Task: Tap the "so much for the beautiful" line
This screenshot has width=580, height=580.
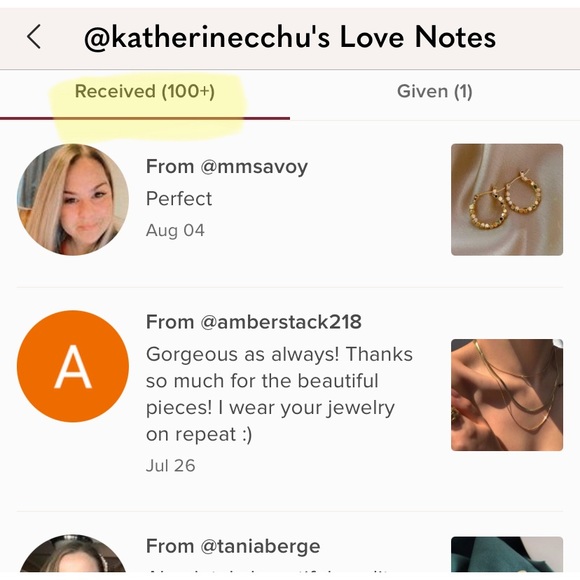Action: [x=262, y=381]
